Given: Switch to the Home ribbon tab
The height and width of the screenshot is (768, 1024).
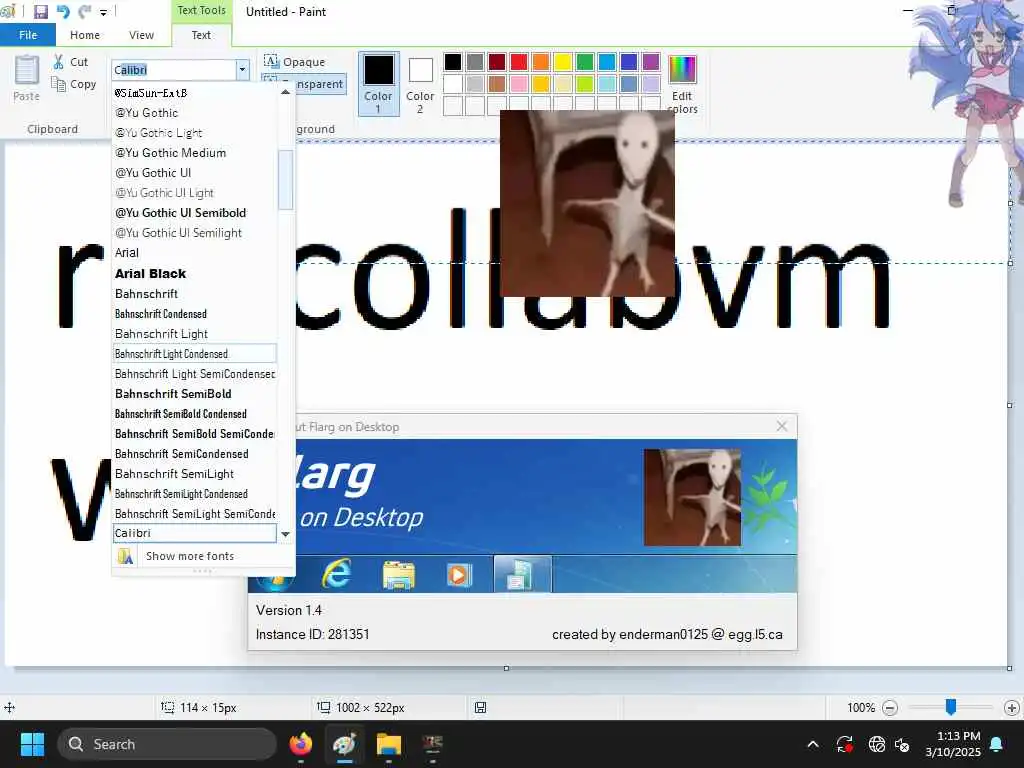Looking at the screenshot, I should (x=85, y=35).
